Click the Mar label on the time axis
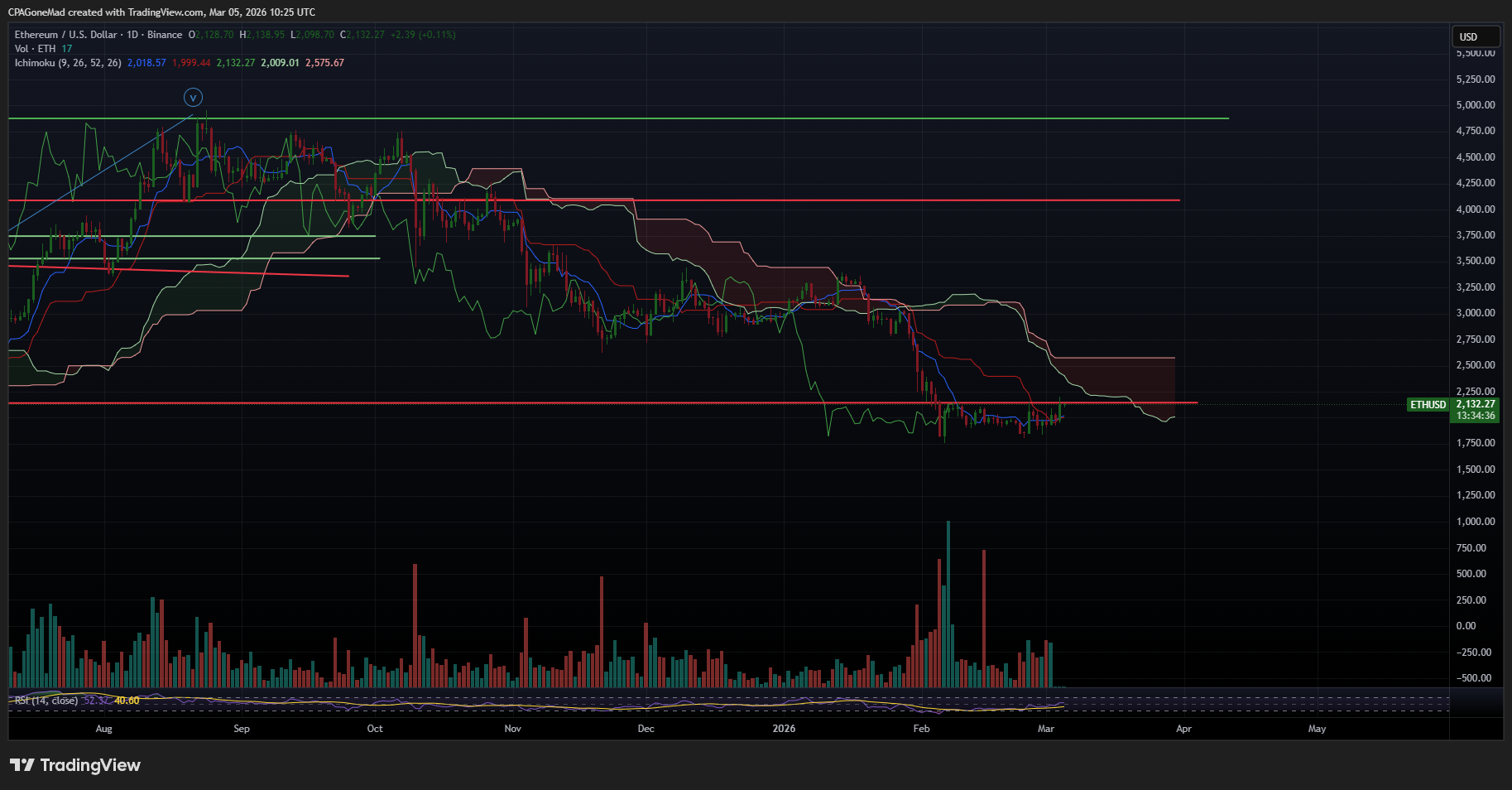Screen dimensions: 1512x790 pyautogui.click(x=1045, y=729)
